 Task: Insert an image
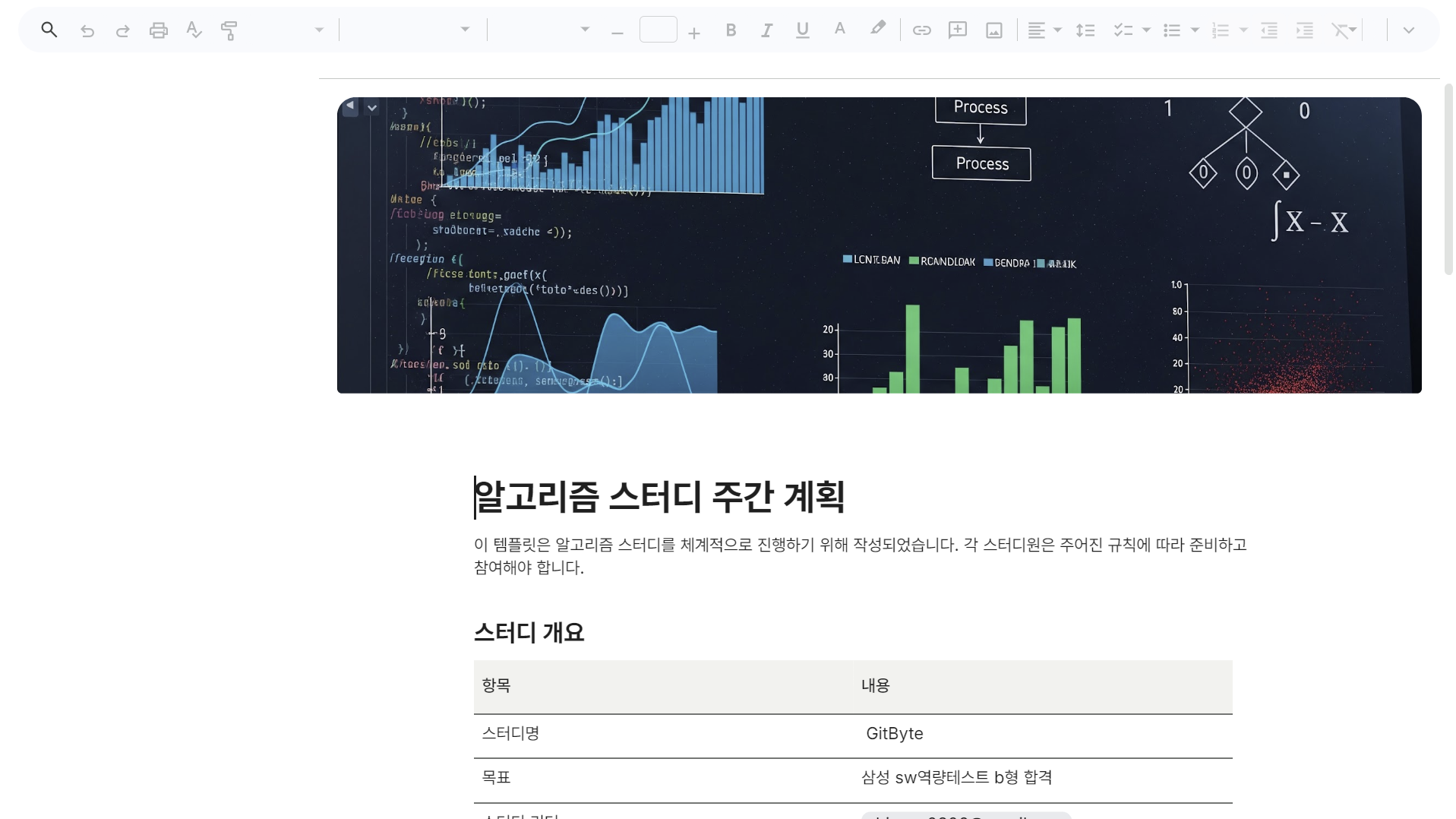pyautogui.click(x=994, y=30)
